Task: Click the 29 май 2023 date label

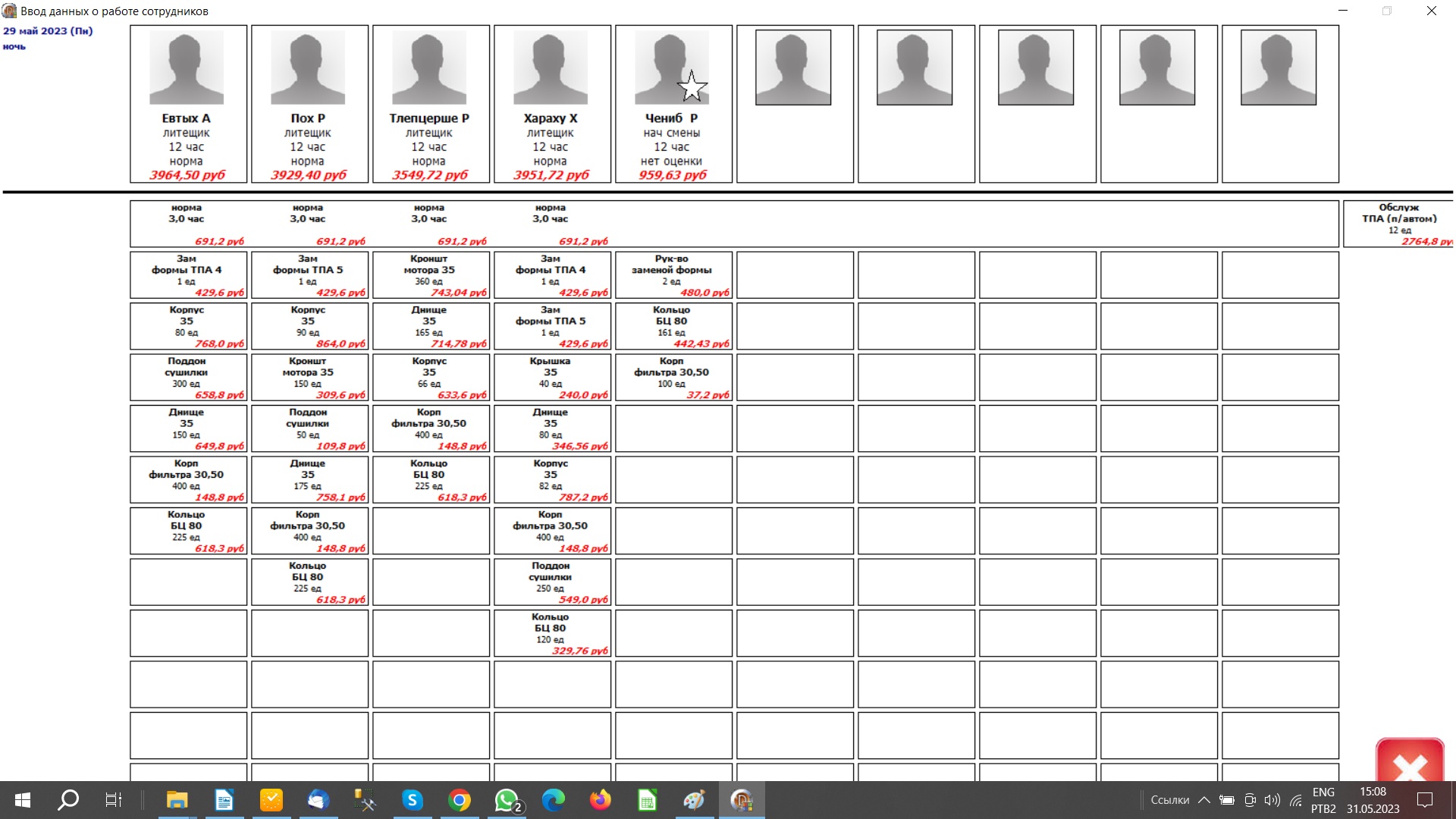Action: [48, 31]
